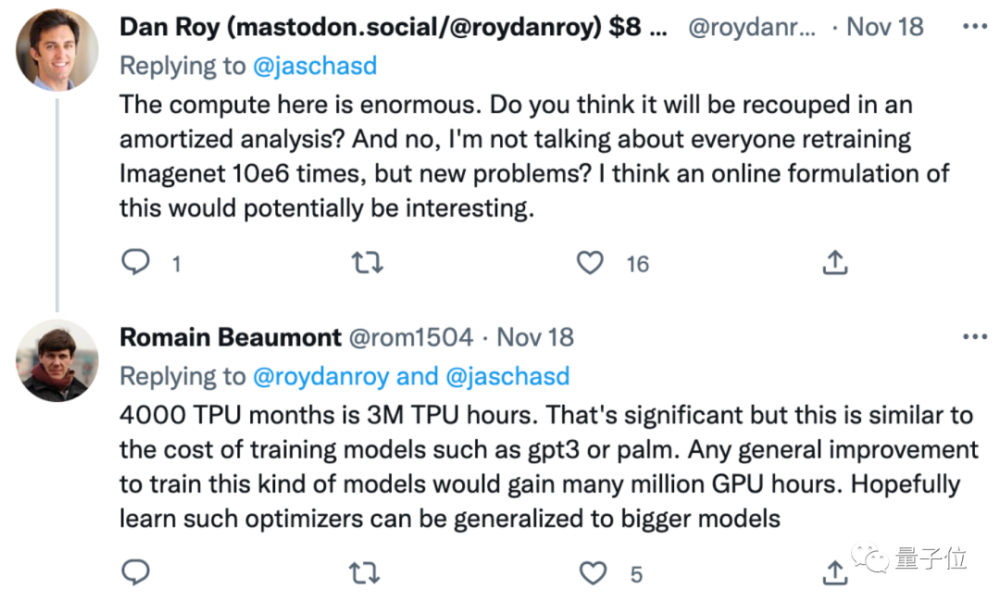
Task: Open the @jaschasd link in Dan Roy's reply
Action: click(315, 66)
